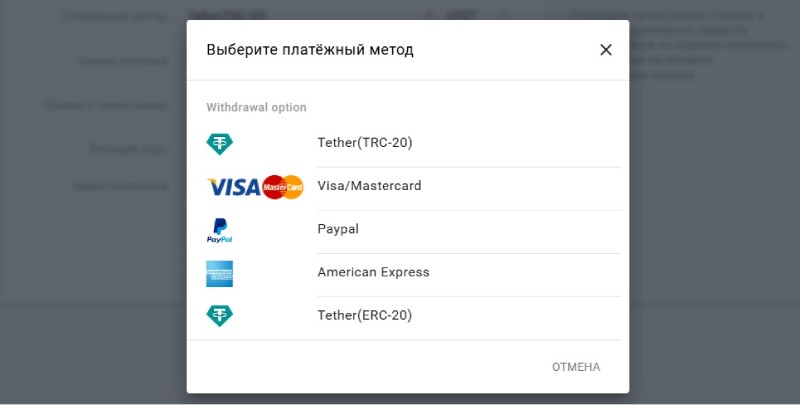The width and height of the screenshot is (800, 405).
Task: Select Tether(TRC-20) withdrawal option
Action: pos(365,143)
